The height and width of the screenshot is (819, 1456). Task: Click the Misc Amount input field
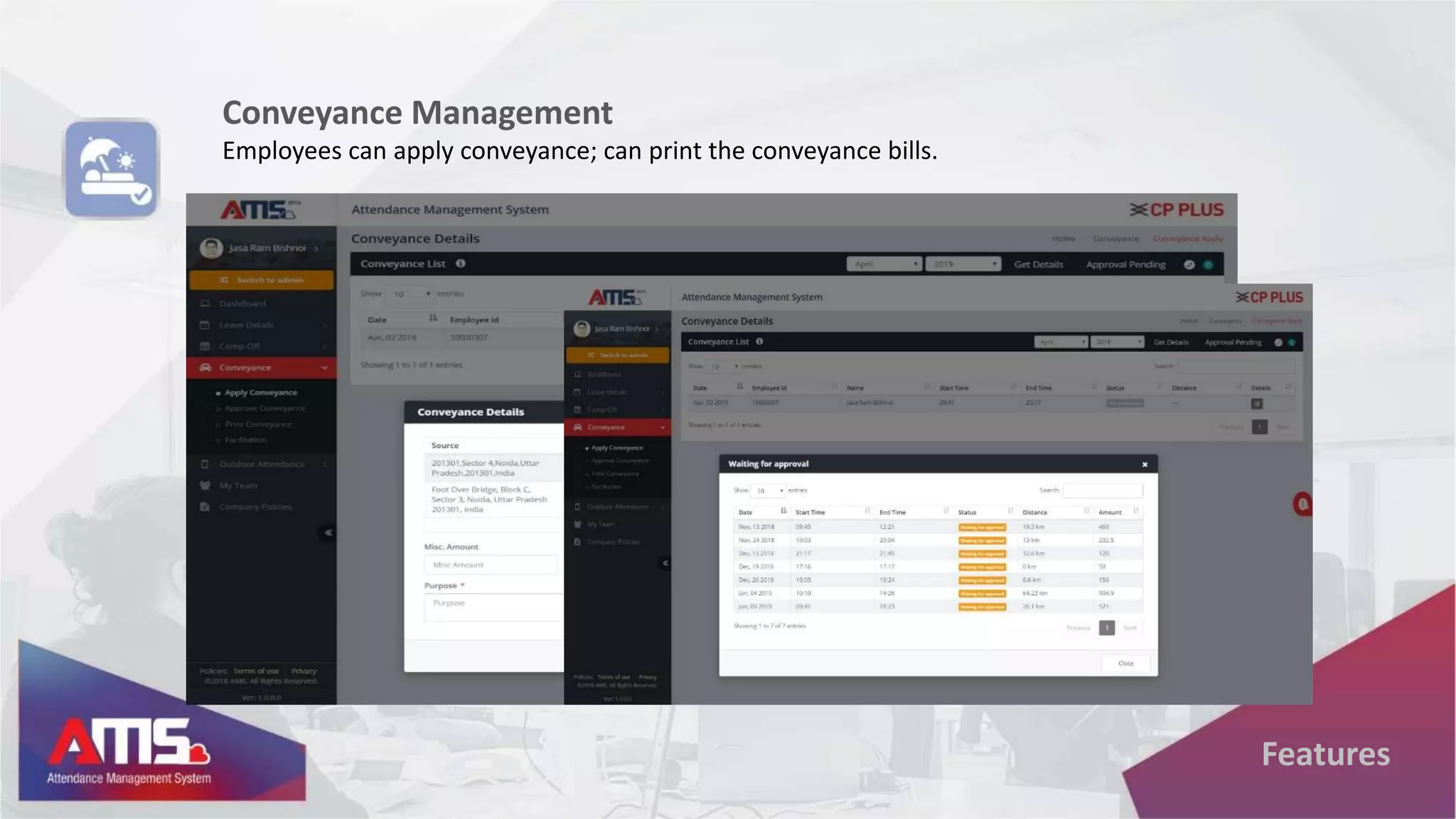point(491,564)
